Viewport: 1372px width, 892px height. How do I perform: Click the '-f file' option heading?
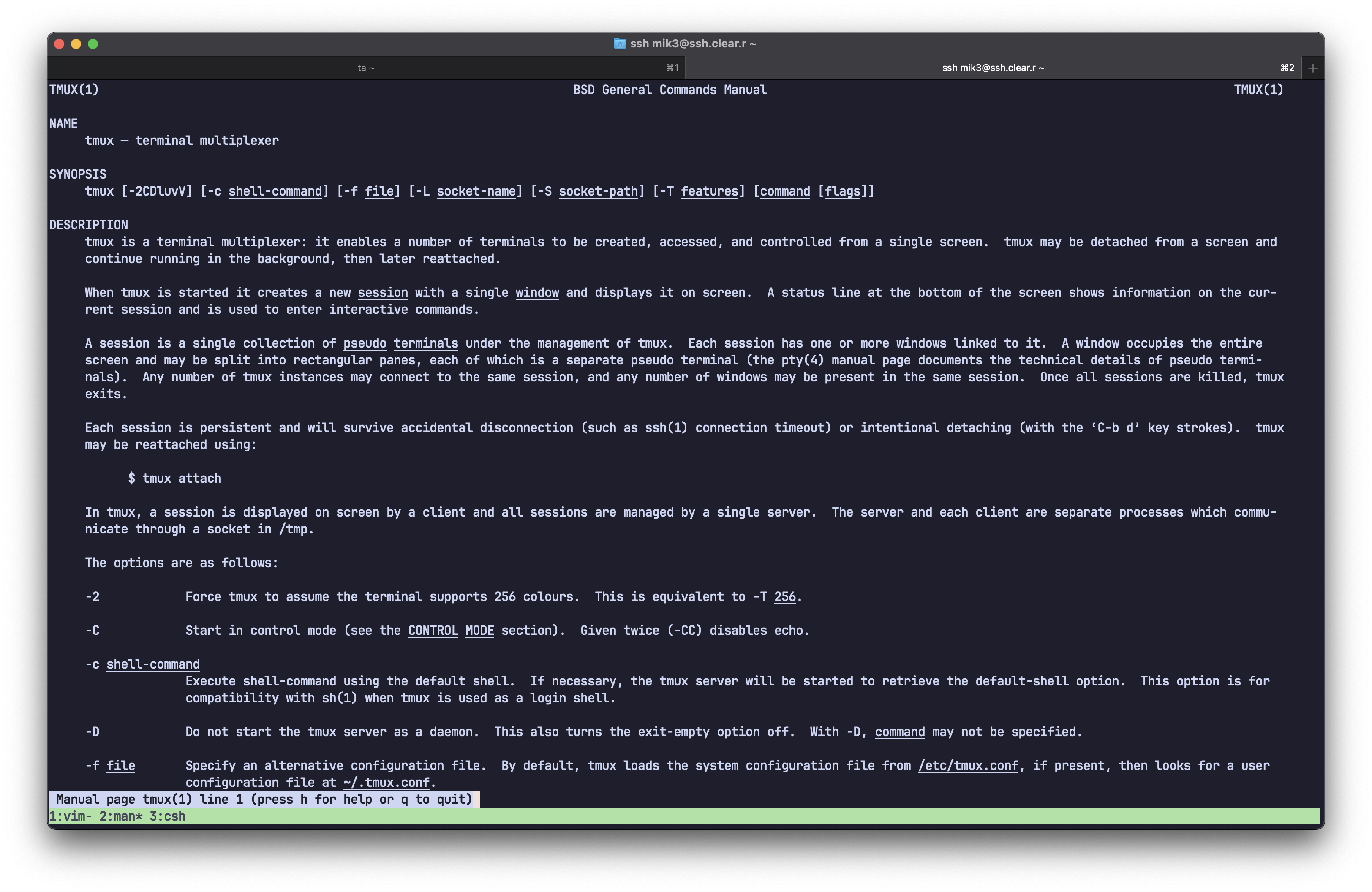click(x=110, y=766)
